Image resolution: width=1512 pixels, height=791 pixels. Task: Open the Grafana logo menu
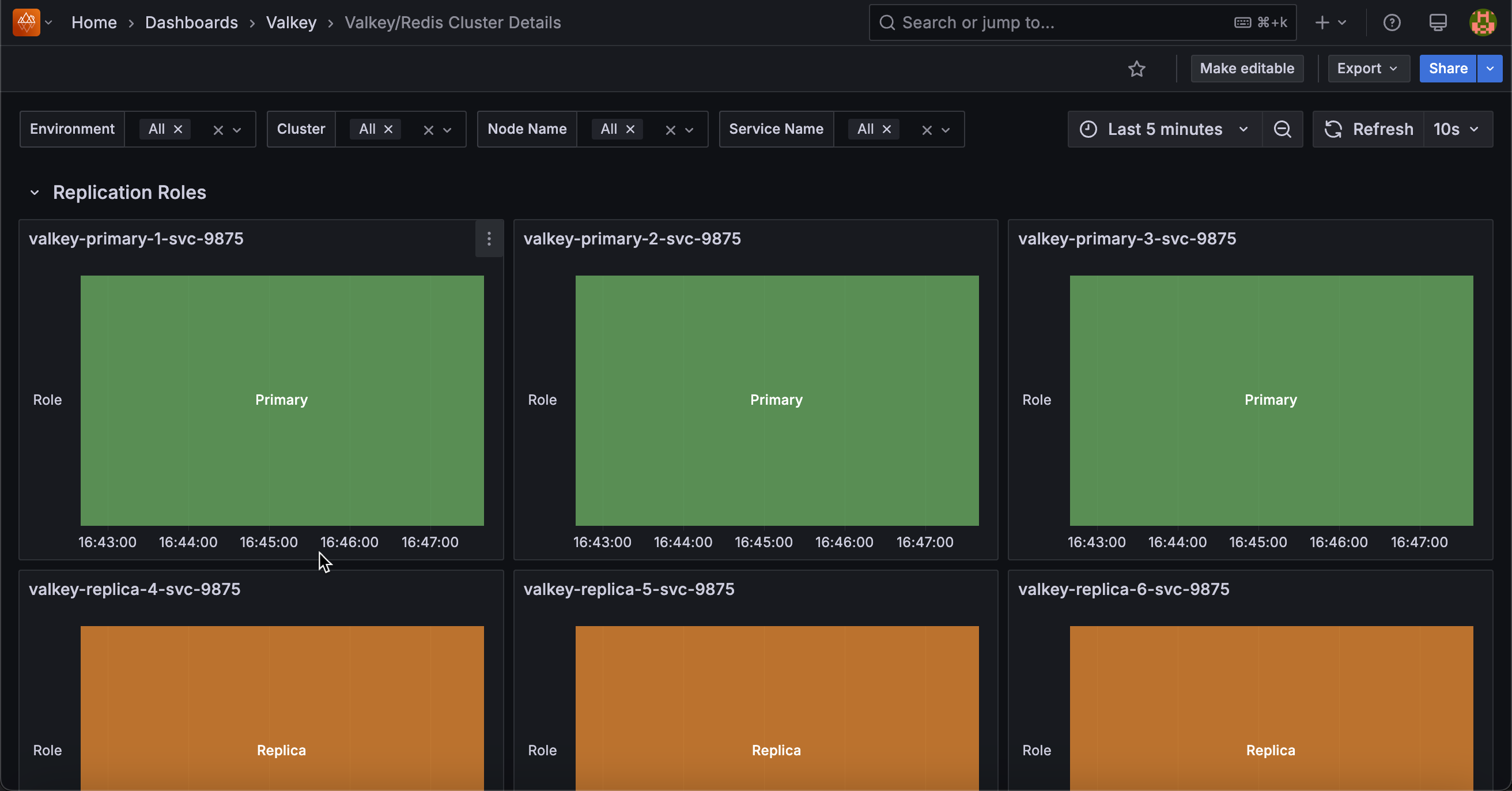25,22
